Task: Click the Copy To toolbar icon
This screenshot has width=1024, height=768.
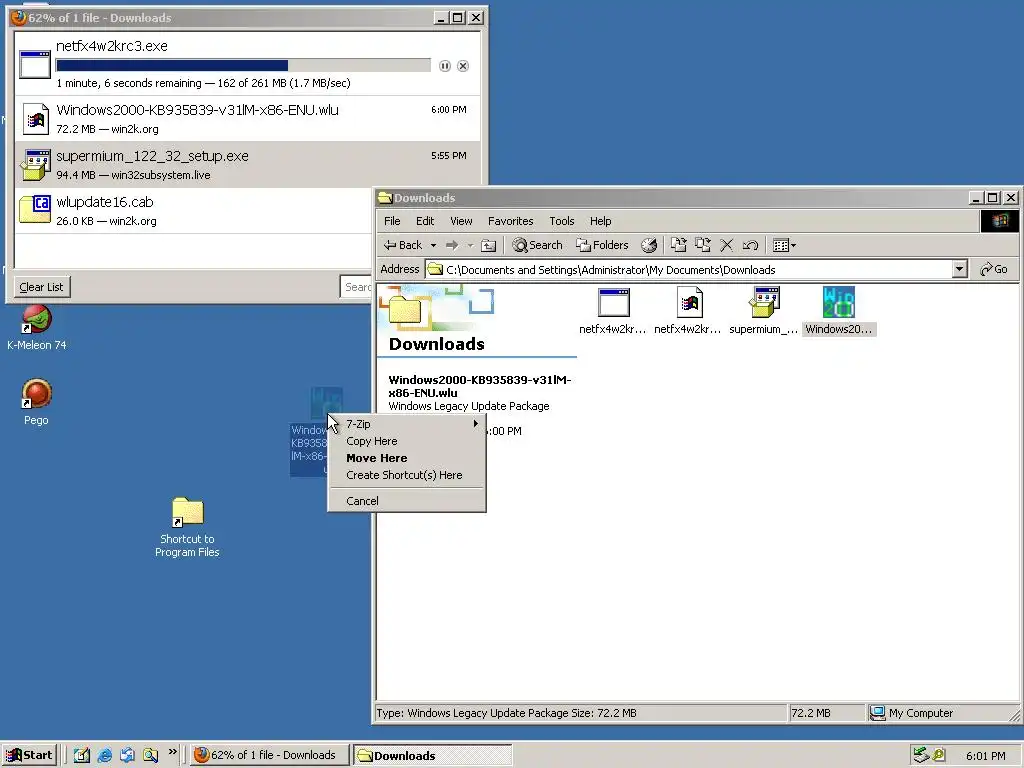Action: (x=703, y=245)
